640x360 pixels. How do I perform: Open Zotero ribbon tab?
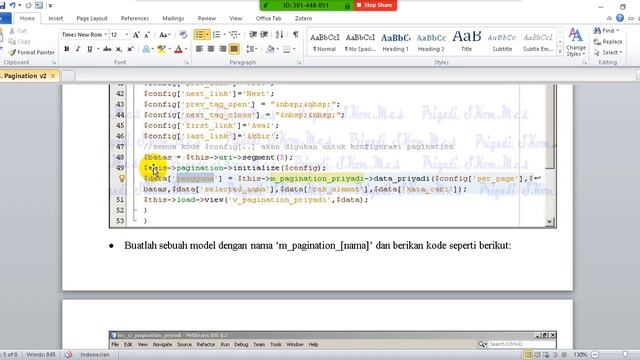click(x=303, y=18)
